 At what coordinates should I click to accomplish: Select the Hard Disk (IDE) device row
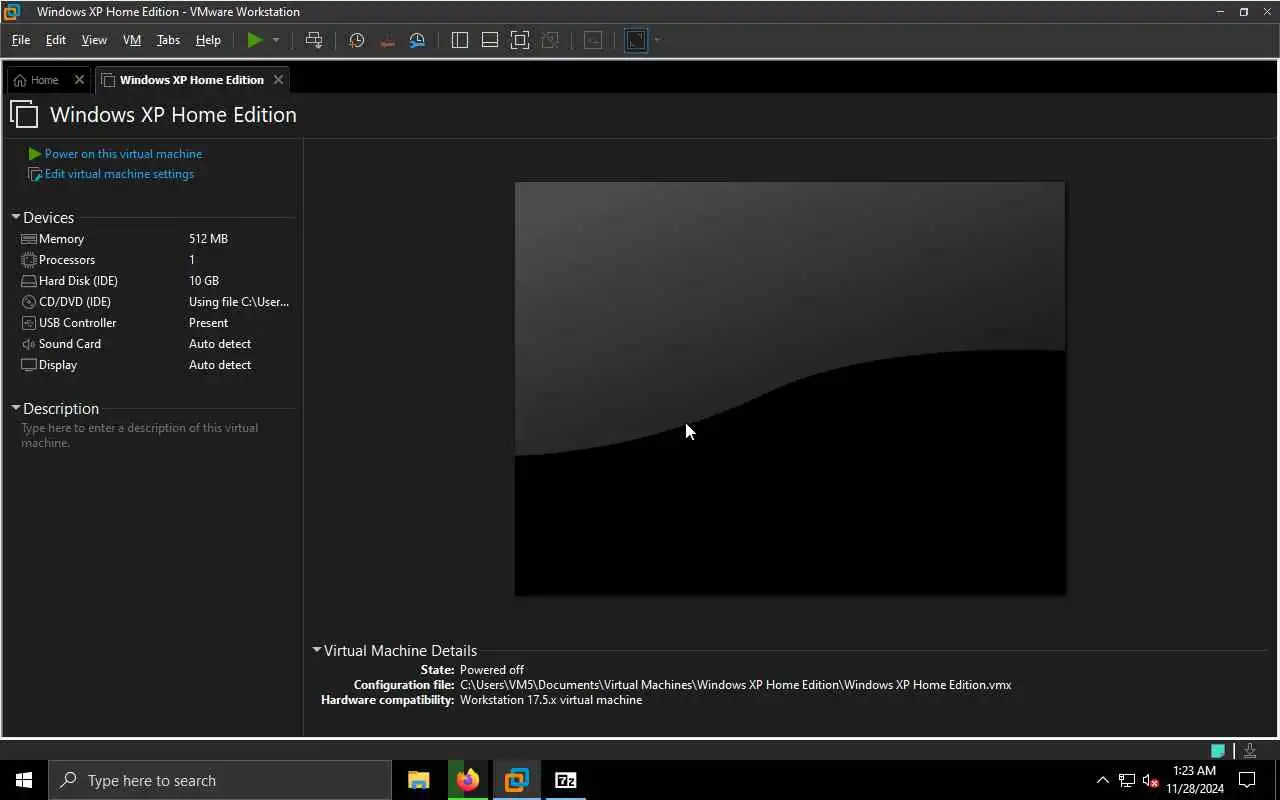155,281
